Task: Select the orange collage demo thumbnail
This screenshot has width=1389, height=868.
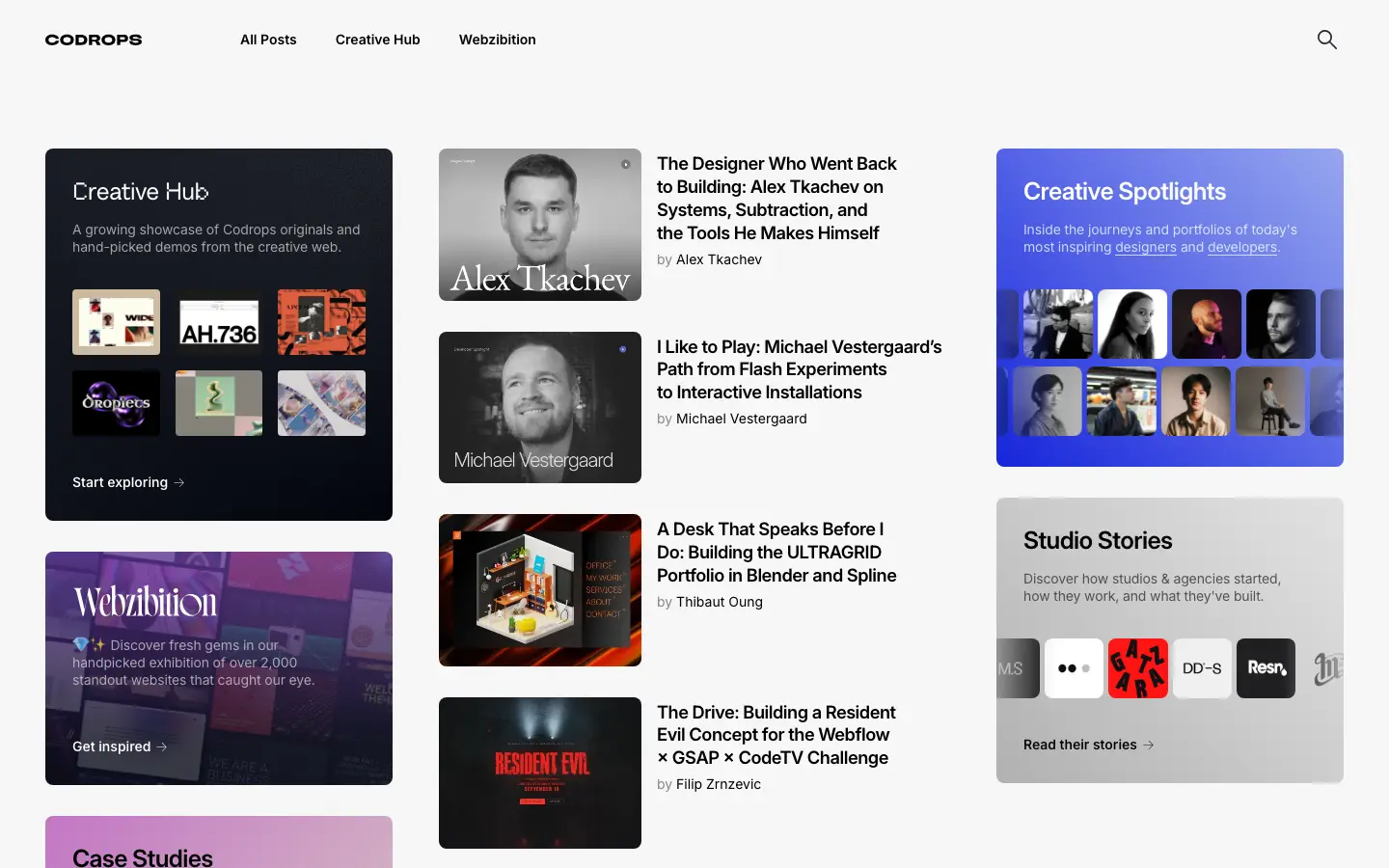Action: click(321, 322)
